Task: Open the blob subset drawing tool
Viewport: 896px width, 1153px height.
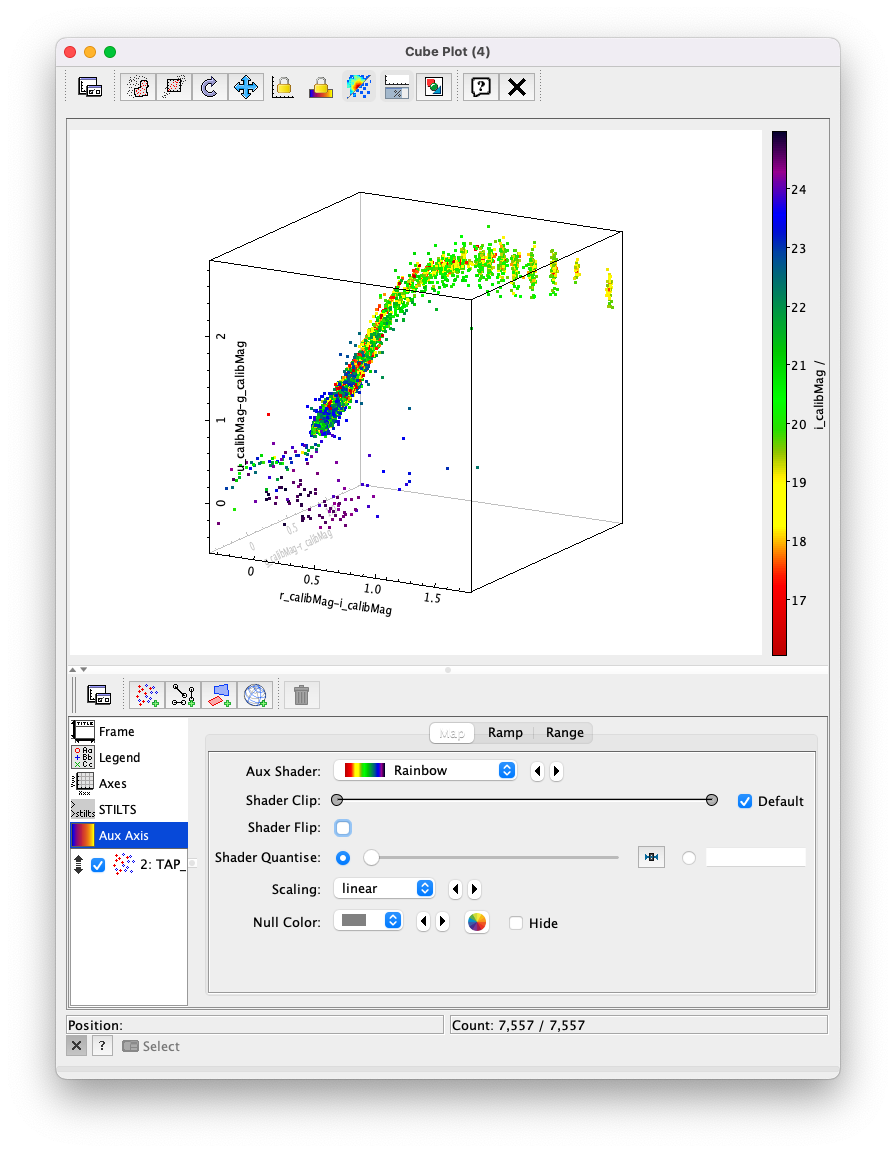Action: pos(137,87)
